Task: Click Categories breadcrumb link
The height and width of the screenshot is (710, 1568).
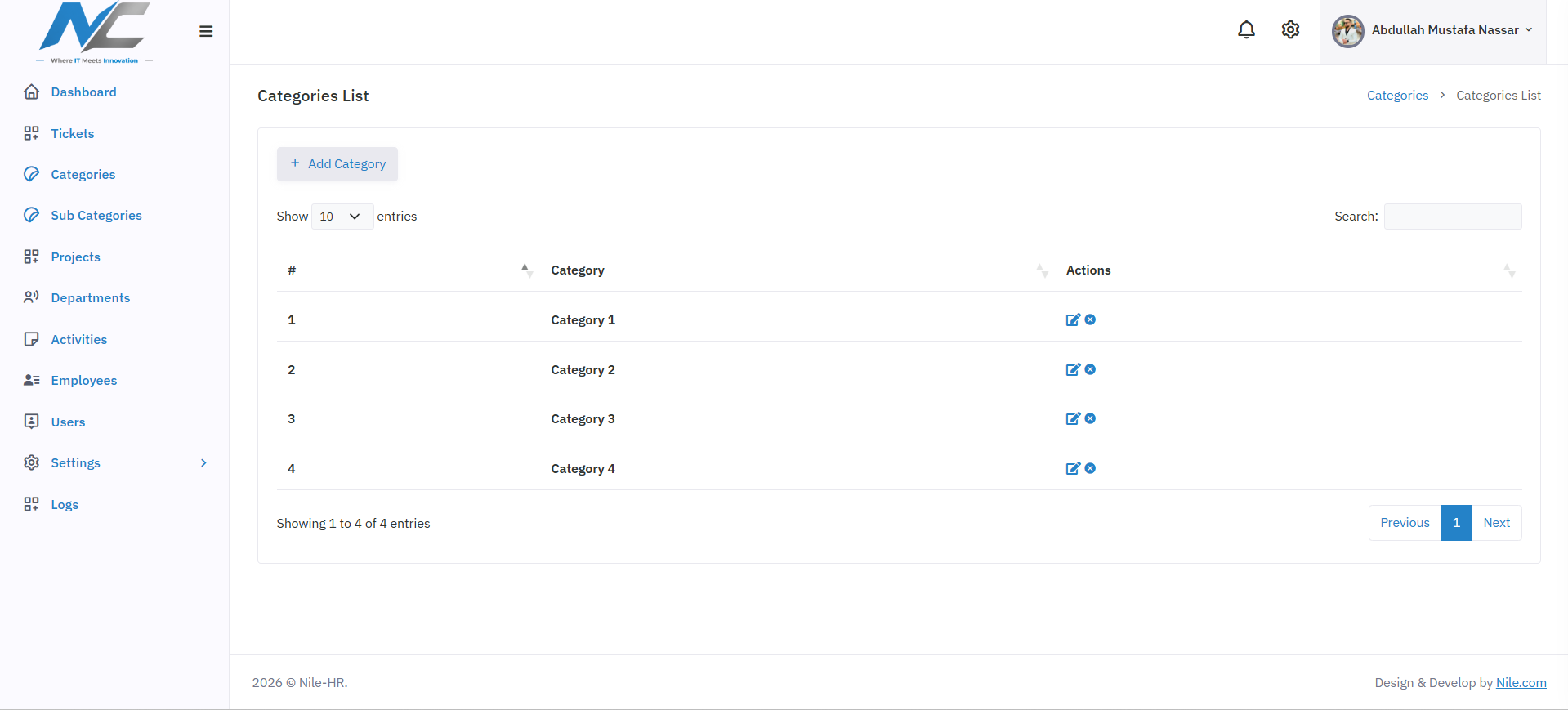Action: 1397,96
